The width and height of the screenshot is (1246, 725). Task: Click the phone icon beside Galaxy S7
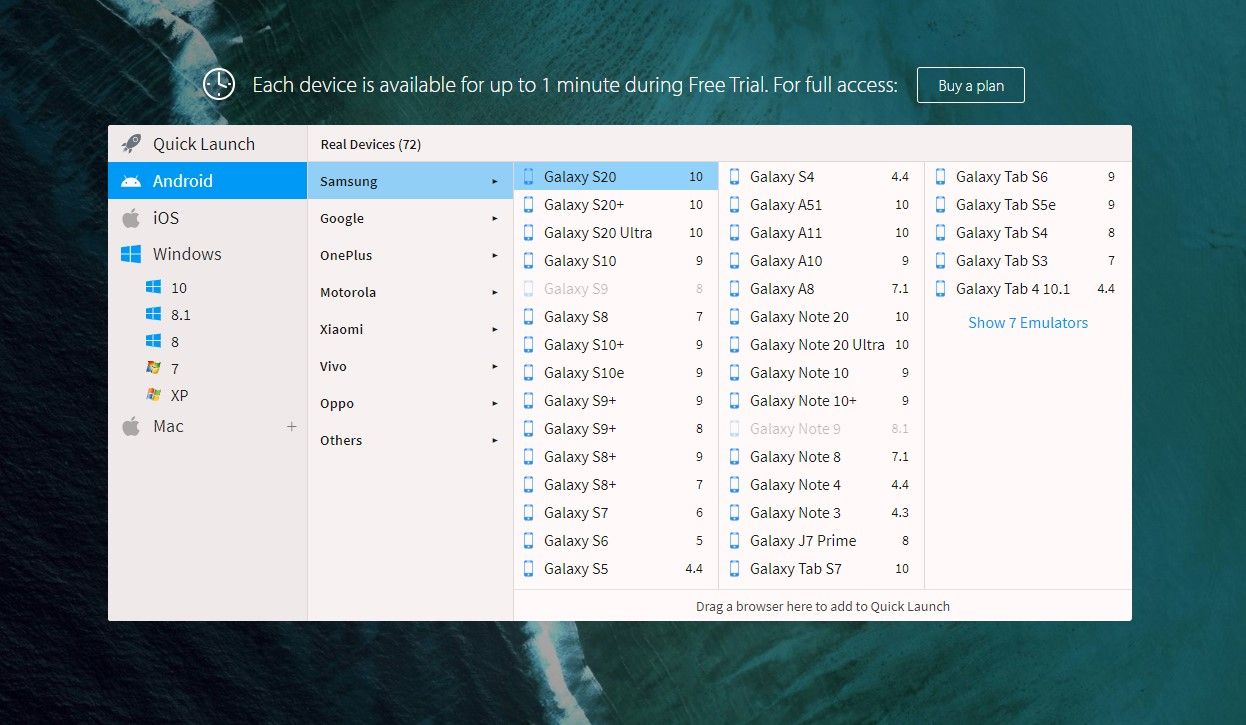[x=529, y=513]
